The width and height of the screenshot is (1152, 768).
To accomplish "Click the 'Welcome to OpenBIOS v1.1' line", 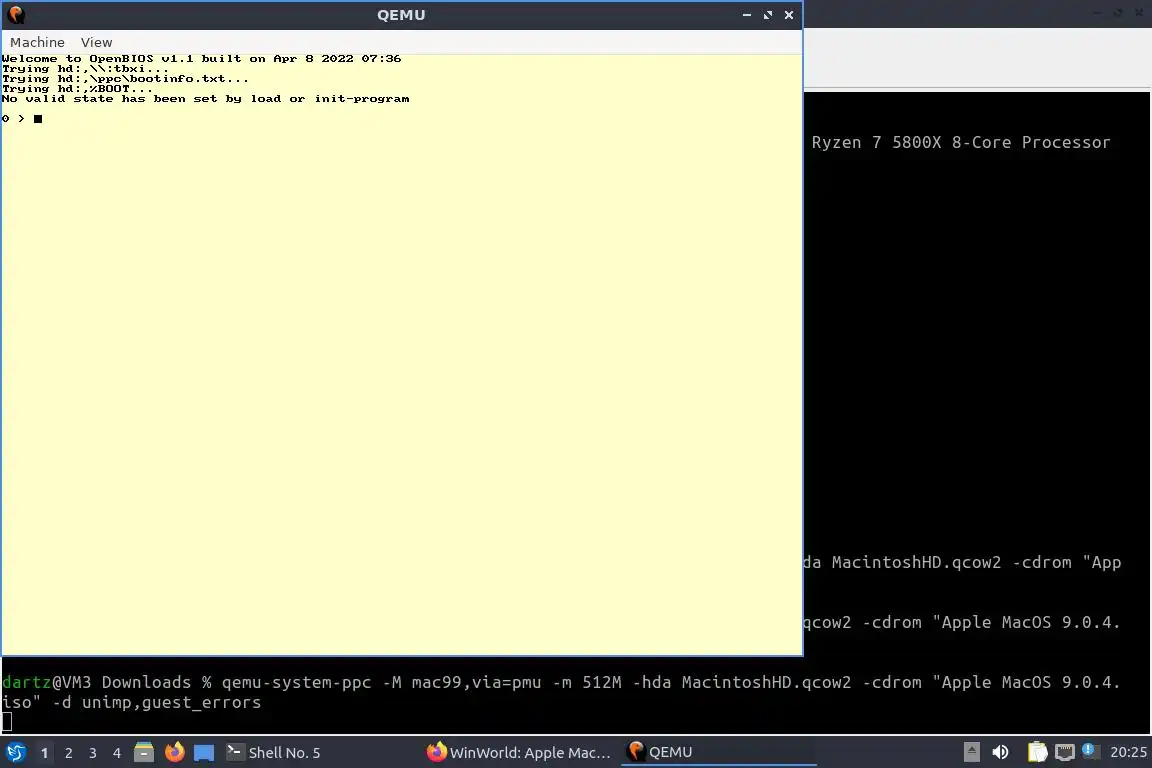I will (x=201, y=59).
